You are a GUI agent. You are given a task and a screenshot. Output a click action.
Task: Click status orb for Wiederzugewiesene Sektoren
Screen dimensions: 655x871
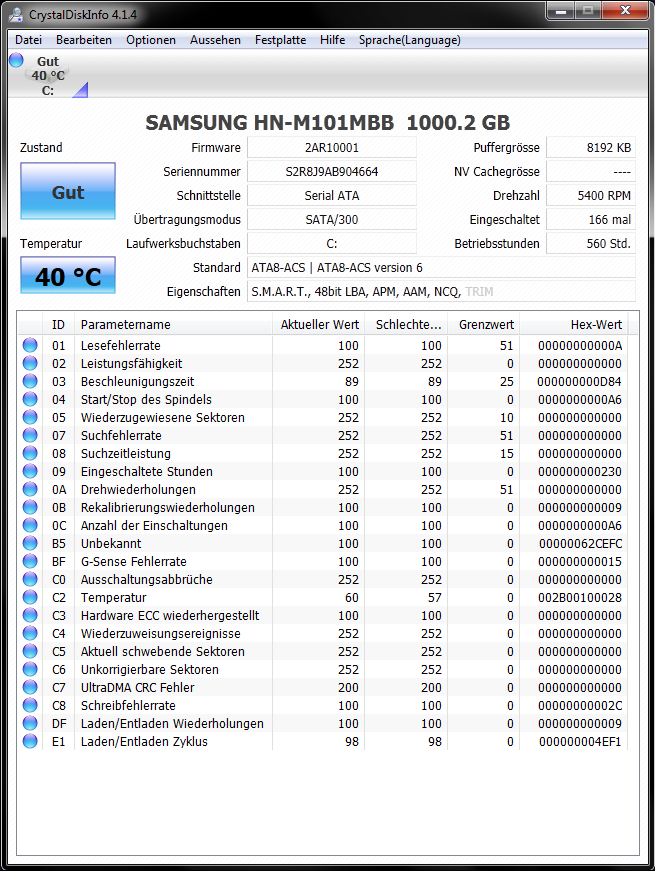coord(30,417)
